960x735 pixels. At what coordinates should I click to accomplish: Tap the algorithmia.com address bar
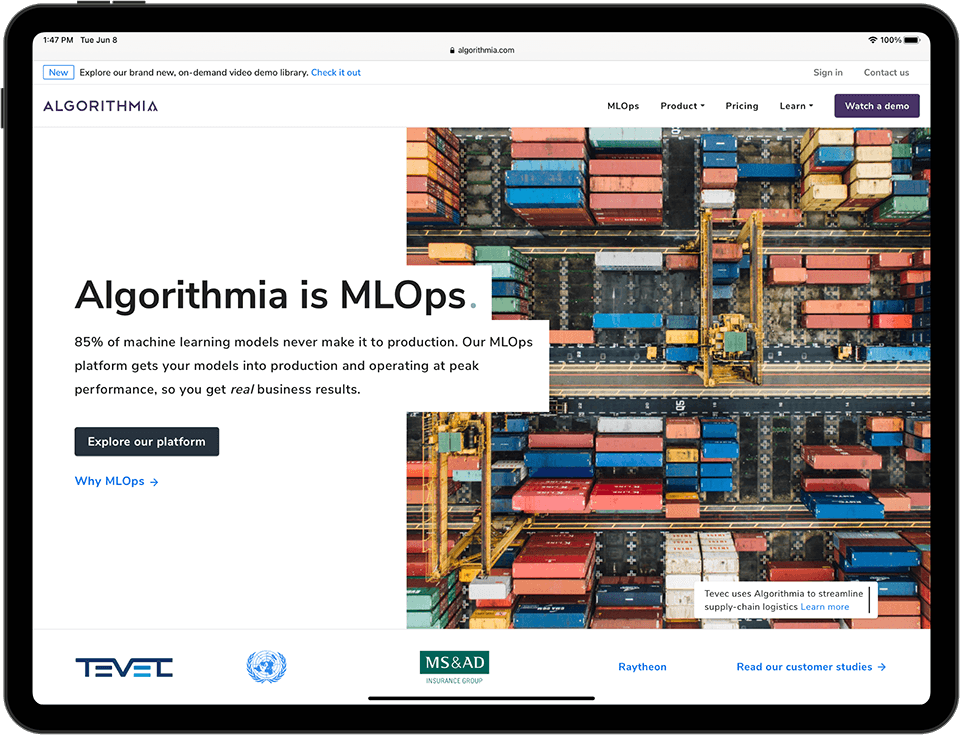[x=482, y=50]
